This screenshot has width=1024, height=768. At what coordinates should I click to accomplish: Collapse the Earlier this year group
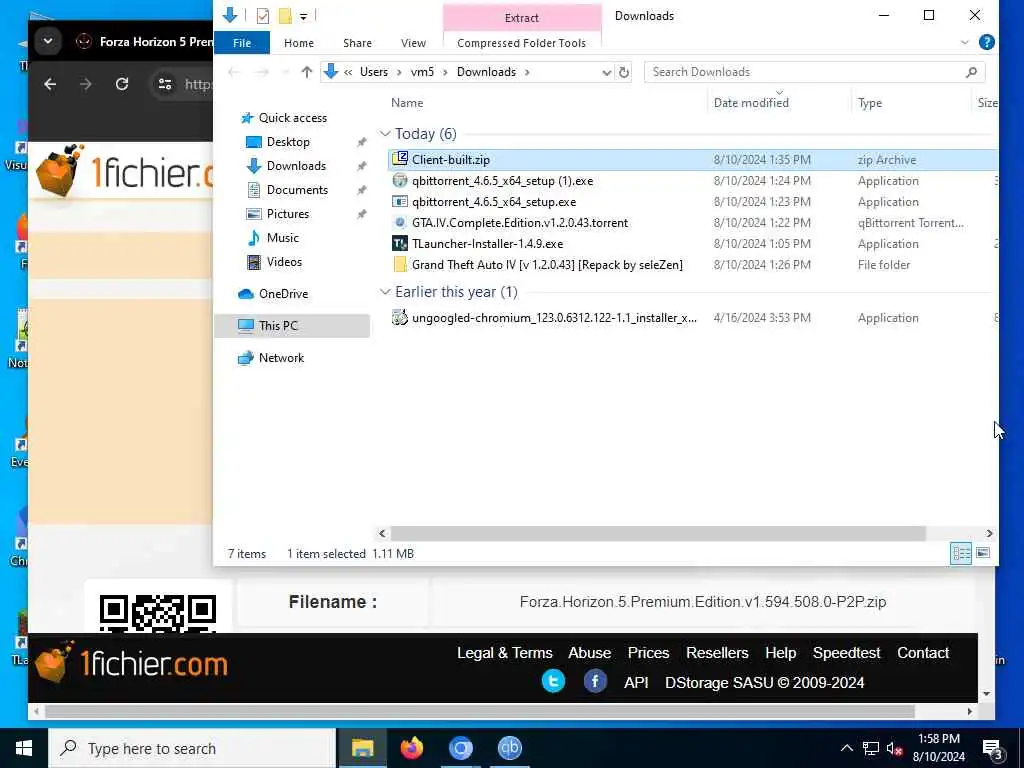coord(385,292)
